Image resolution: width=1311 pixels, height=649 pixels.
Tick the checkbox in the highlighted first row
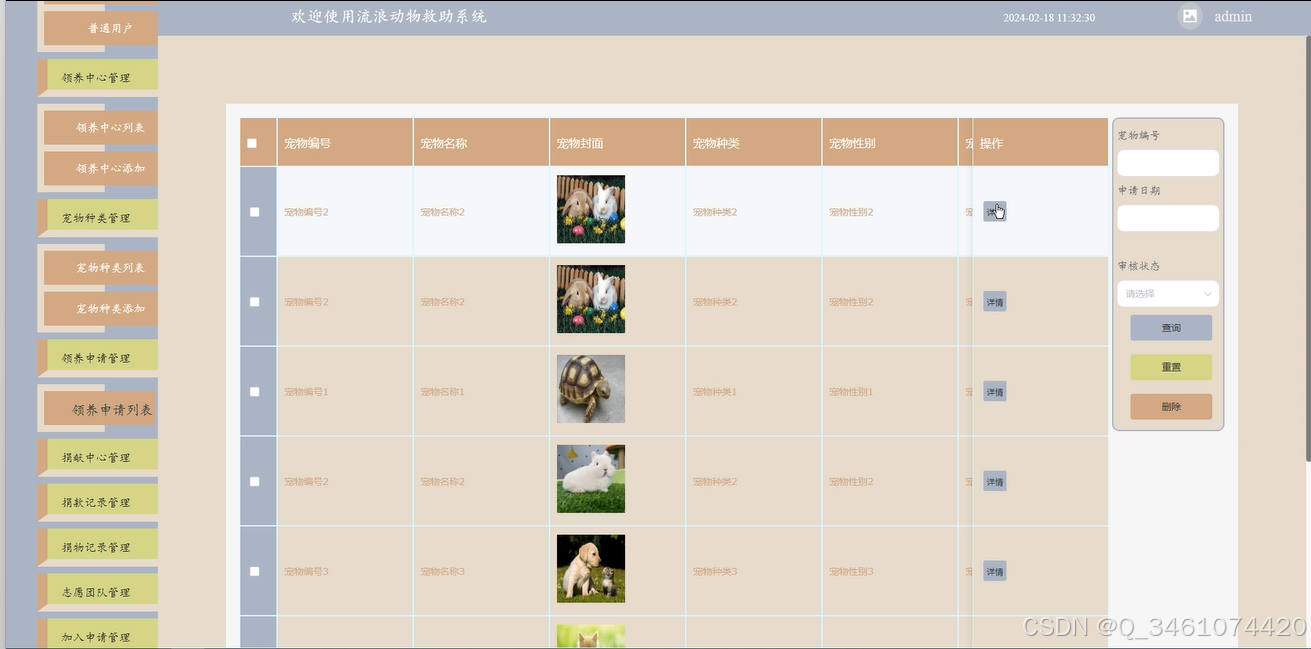point(254,212)
